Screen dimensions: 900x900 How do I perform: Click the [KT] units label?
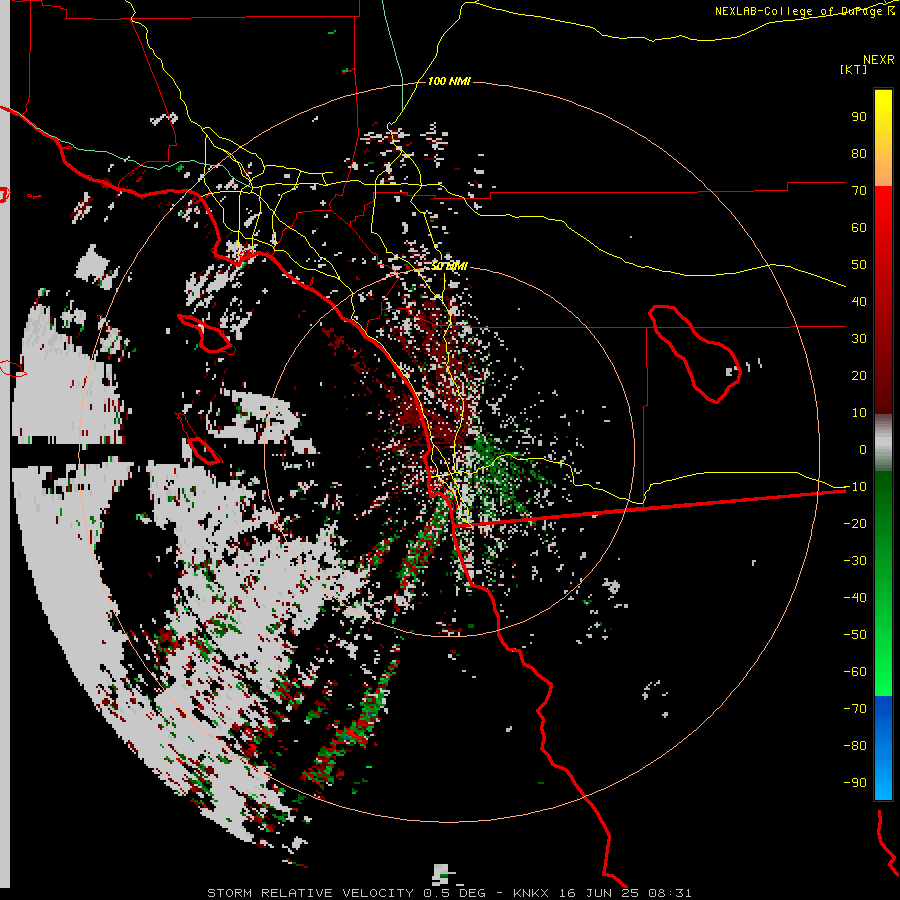tap(854, 69)
